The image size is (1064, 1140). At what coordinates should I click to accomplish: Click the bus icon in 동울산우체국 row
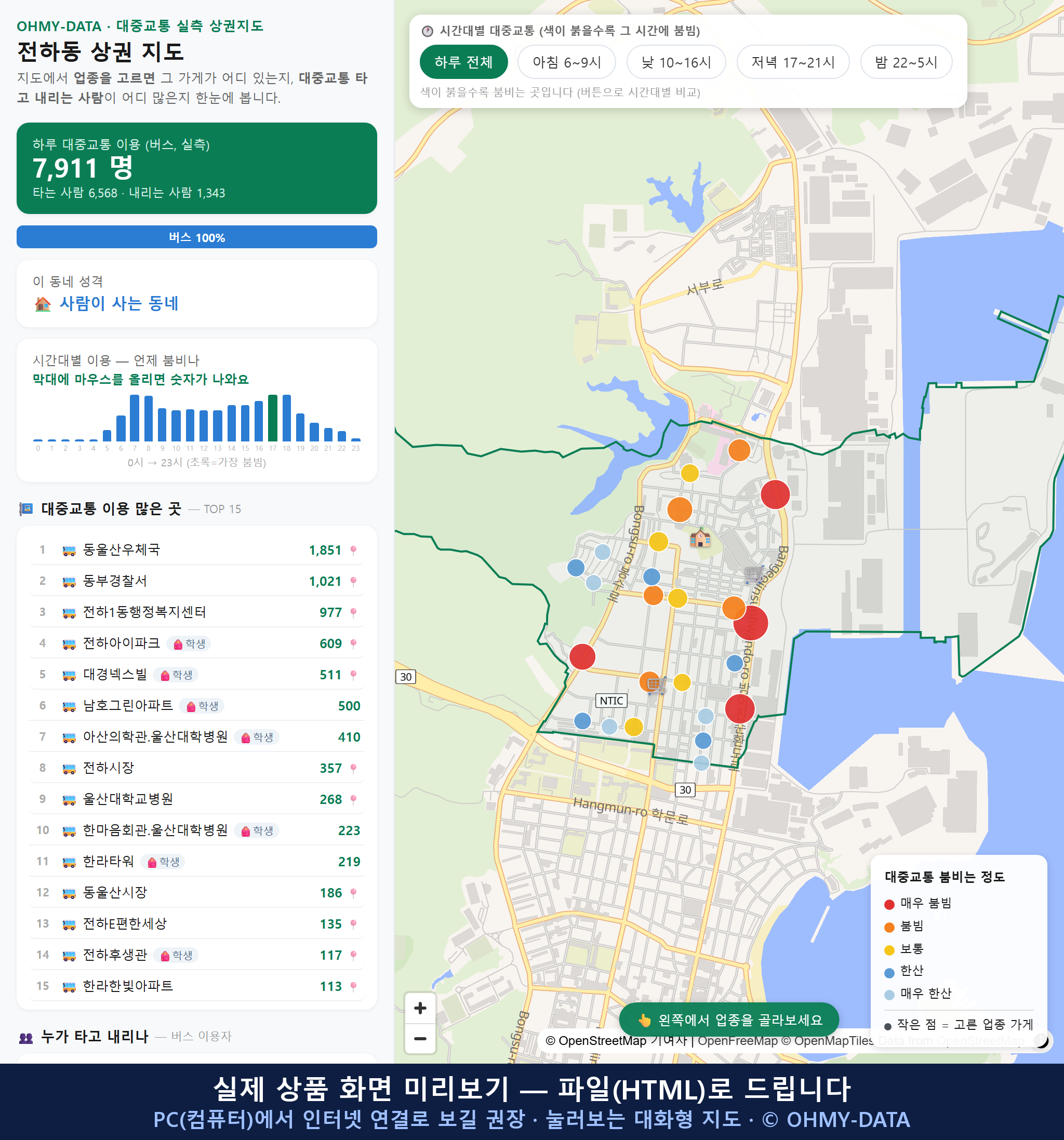69,551
